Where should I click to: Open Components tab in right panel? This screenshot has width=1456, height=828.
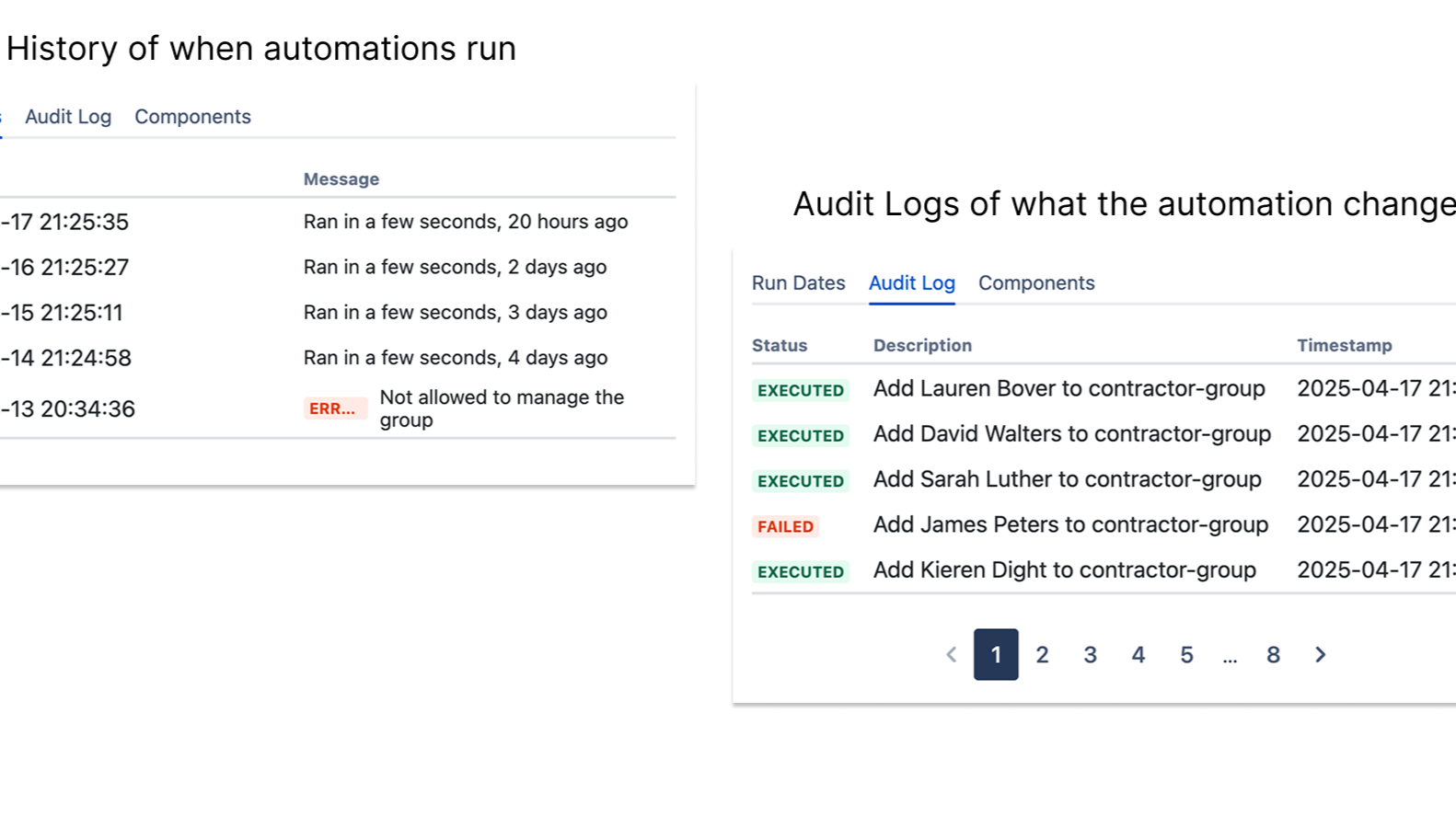click(1036, 283)
